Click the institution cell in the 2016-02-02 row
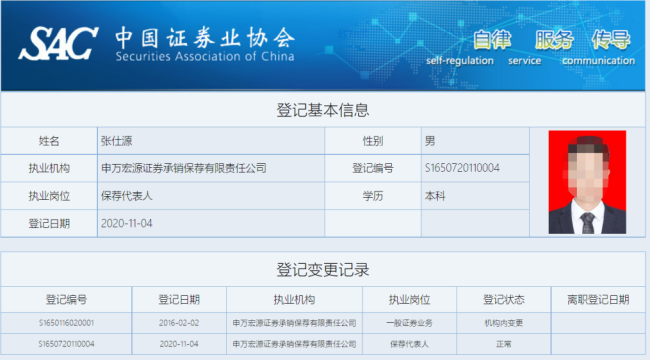650x360 pixels. [x=294, y=323]
